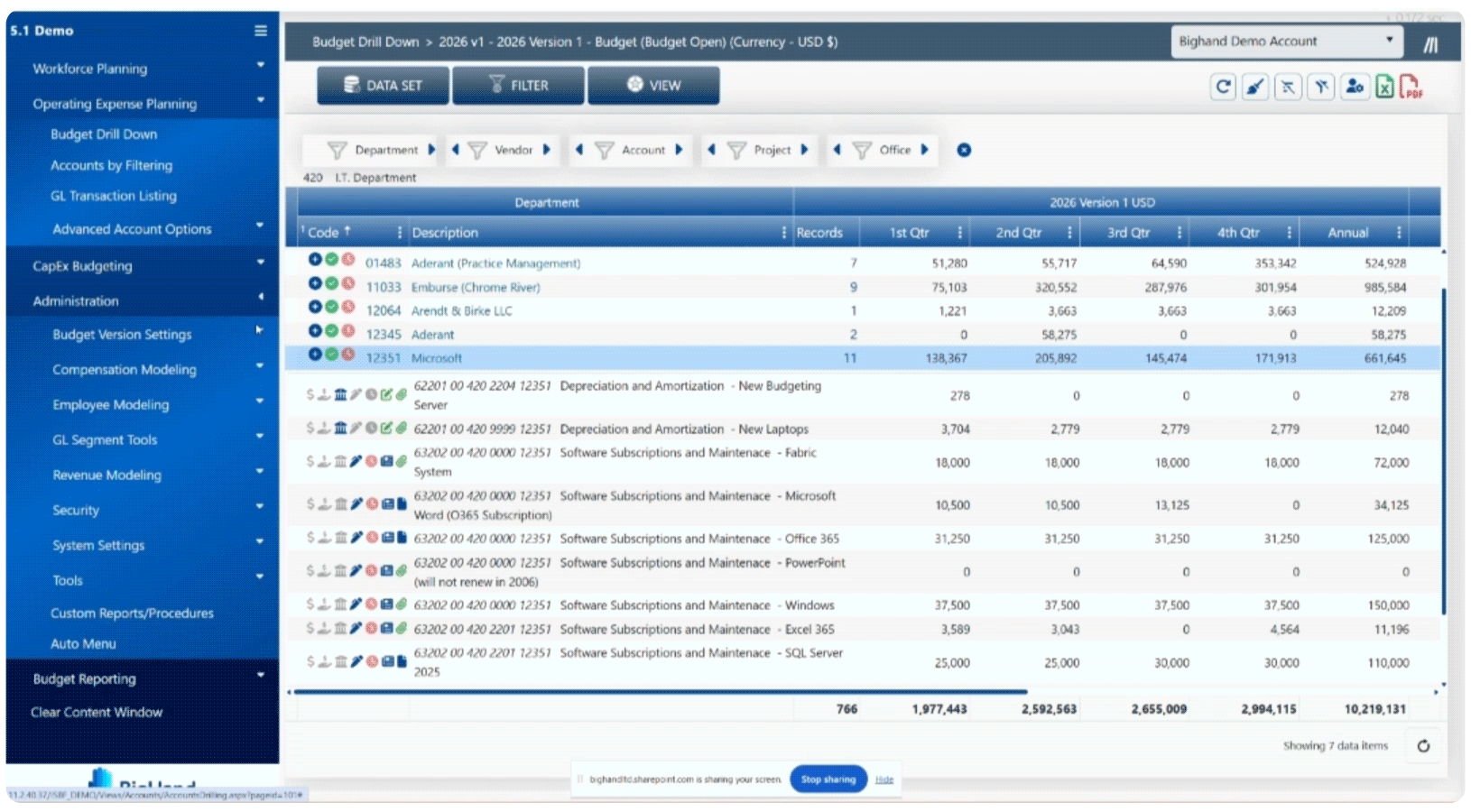The image size is (1471, 812).
Task: Open the Bighand Demo Account dropdown
Action: (x=1288, y=42)
